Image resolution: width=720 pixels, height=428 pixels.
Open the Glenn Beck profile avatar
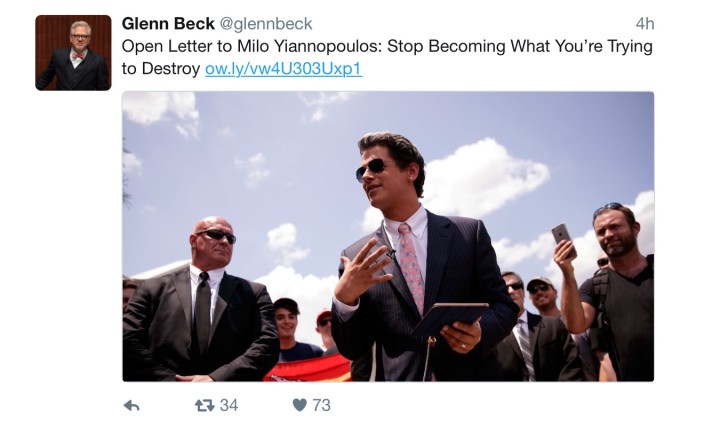[x=73, y=53]
